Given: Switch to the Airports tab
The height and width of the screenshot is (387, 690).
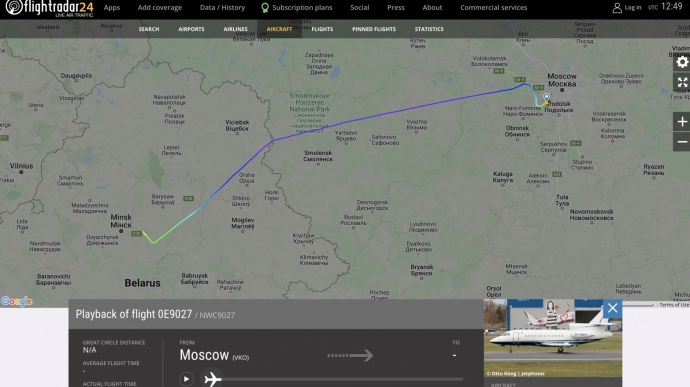Looking at the screenshot, I should [191, 29].
